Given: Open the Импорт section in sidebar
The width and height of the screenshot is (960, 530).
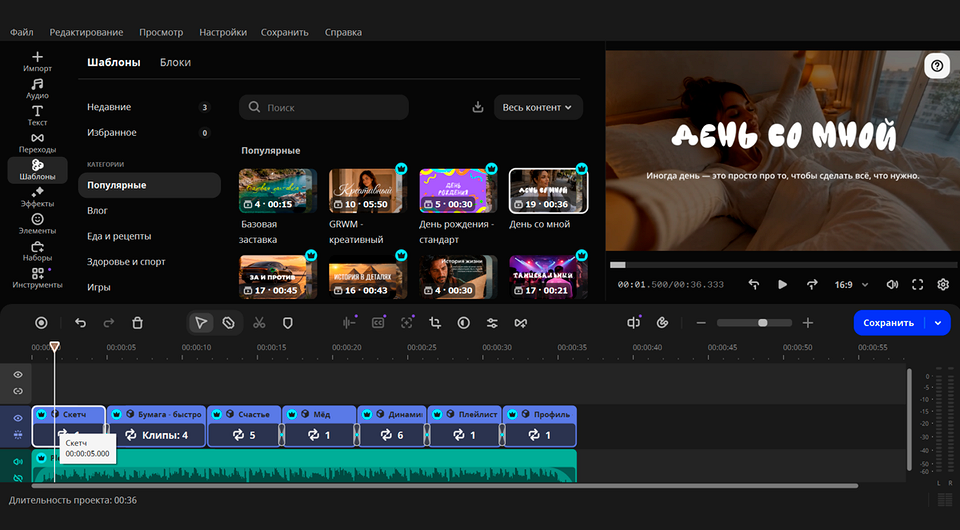Looking at the screenshot, I should click(x=37, y=61).
